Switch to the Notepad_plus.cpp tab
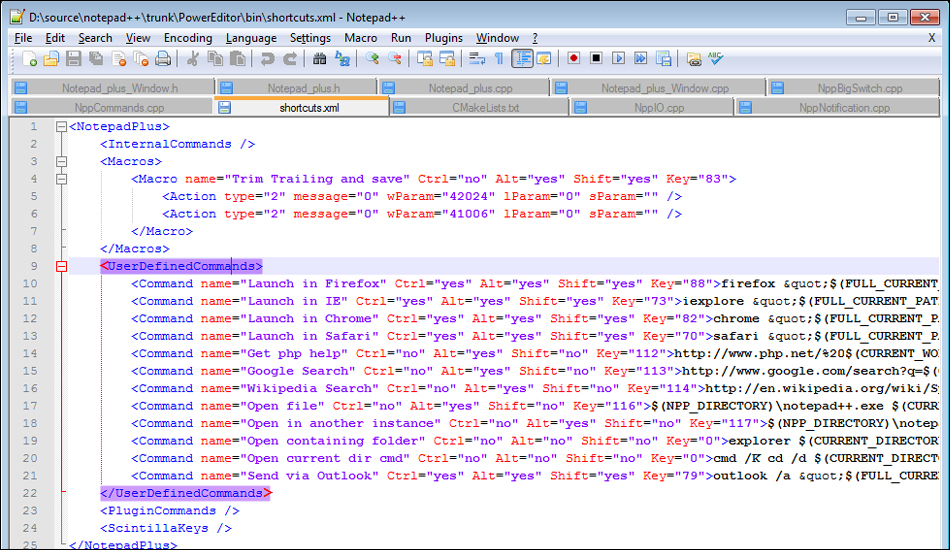 tap(463, 88)
